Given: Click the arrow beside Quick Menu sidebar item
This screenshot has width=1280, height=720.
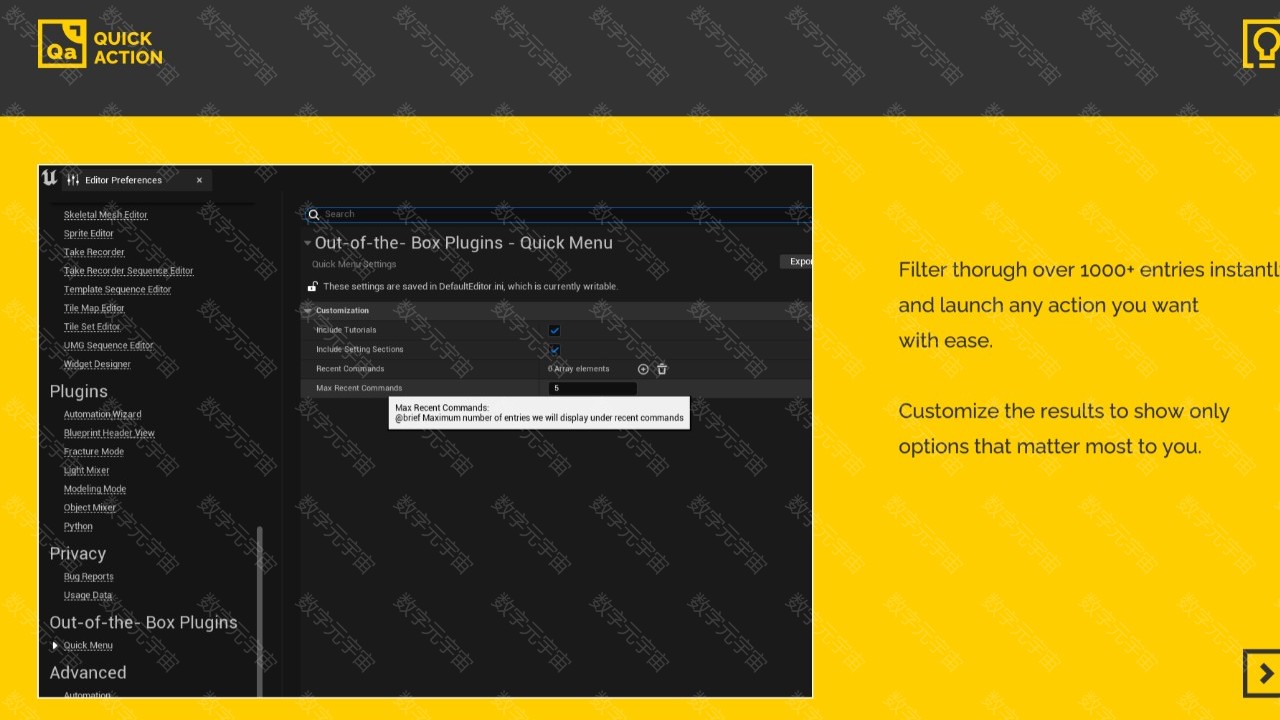Looking at the screenshot, I should coord(55,646).
